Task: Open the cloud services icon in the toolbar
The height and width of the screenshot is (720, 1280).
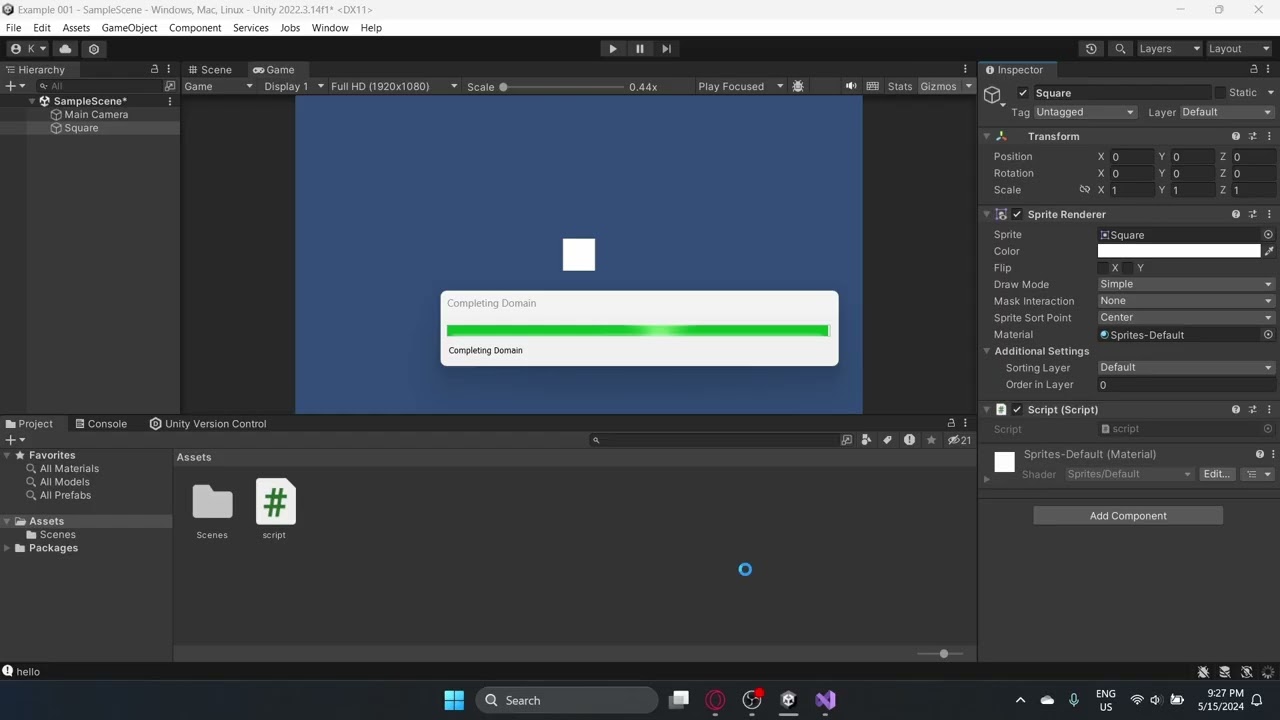Action: tap(66, 48)
